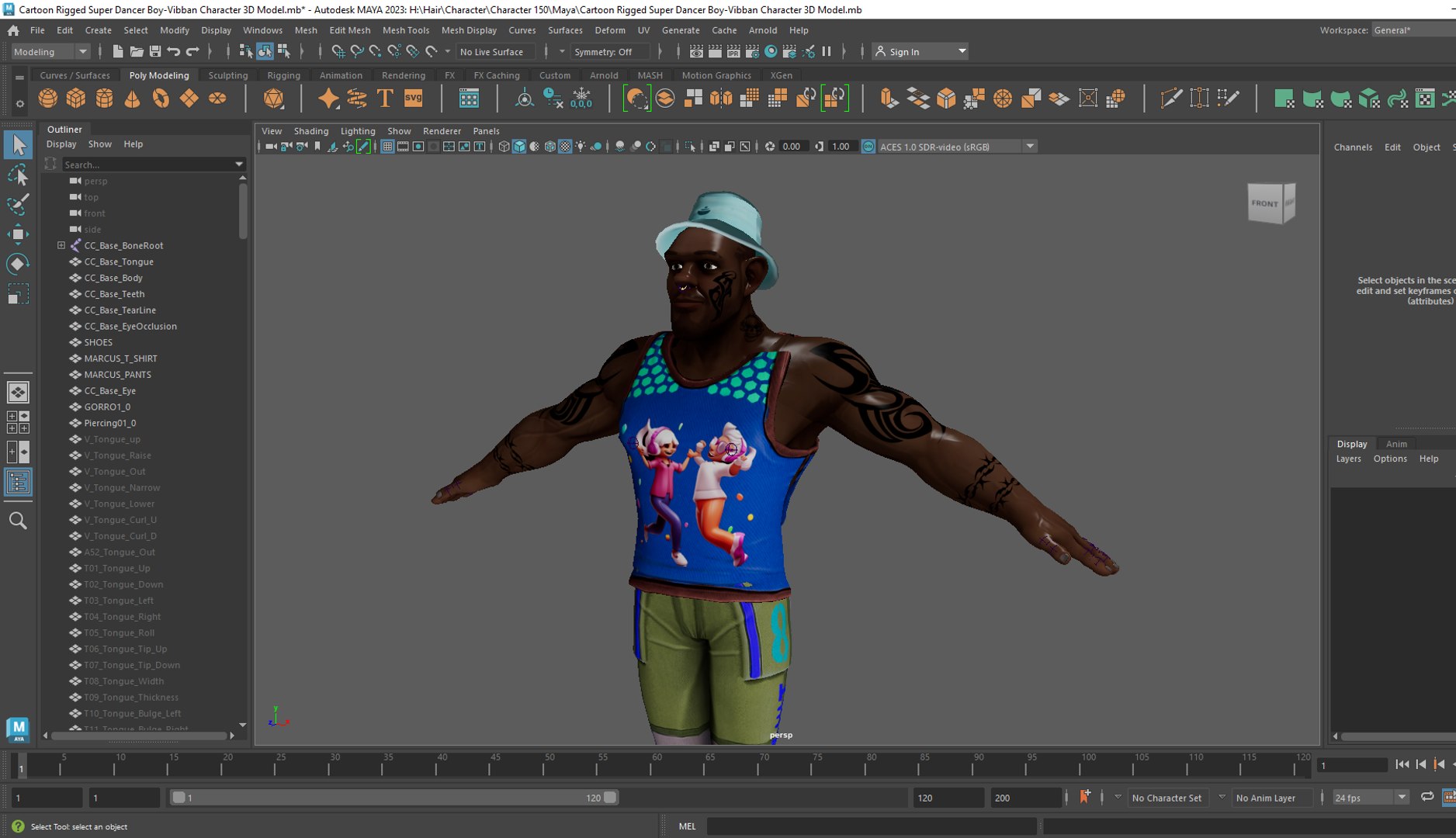The height and width of the screenshot is (838, 1456).
Task: Open the search magnifier in left sidebar
Action: pyautogui.click(x=18, y=521)
